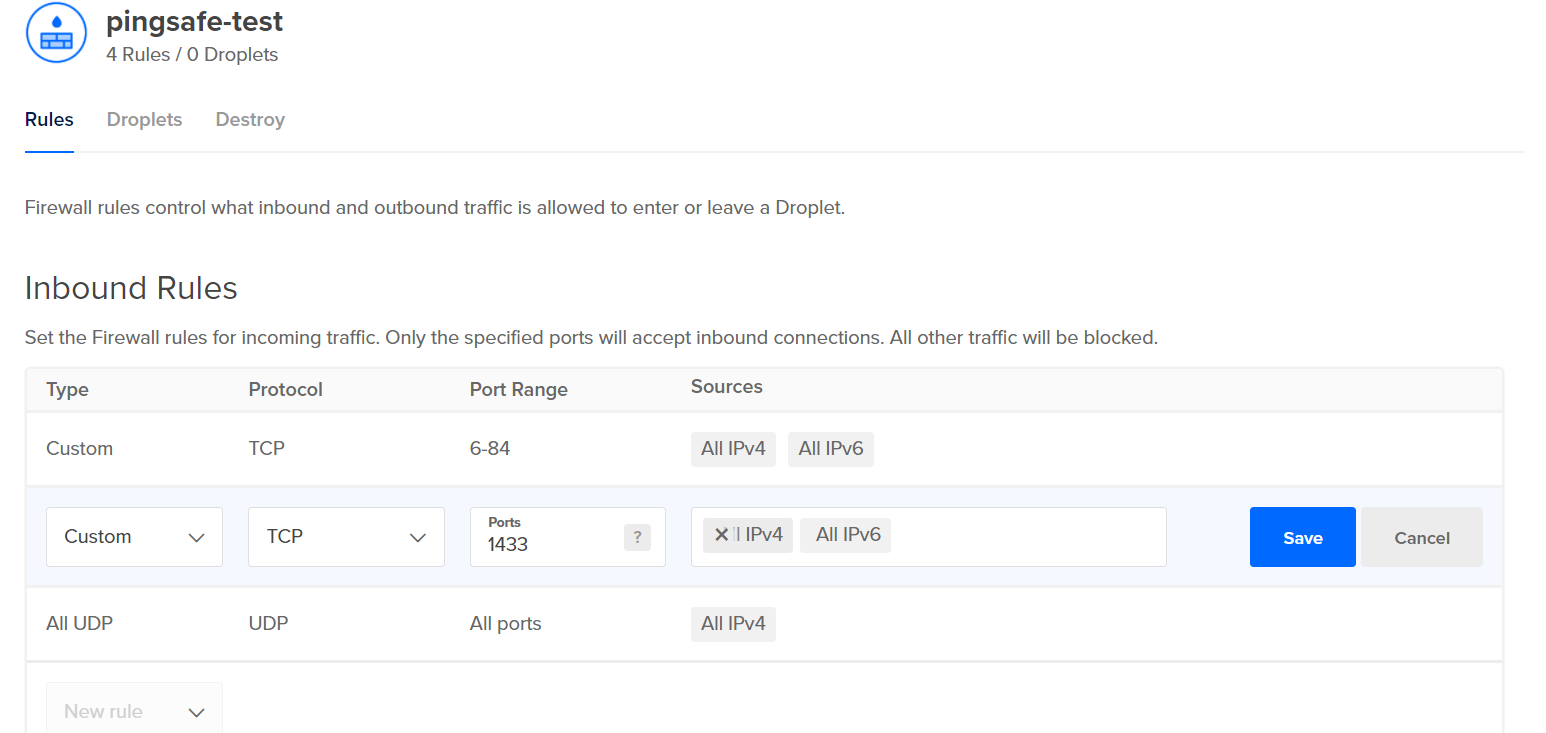Click the firewall icon beside pingsafe-test
The width and height of the screenshot is (1546, 733).
[x=56, y=32]
